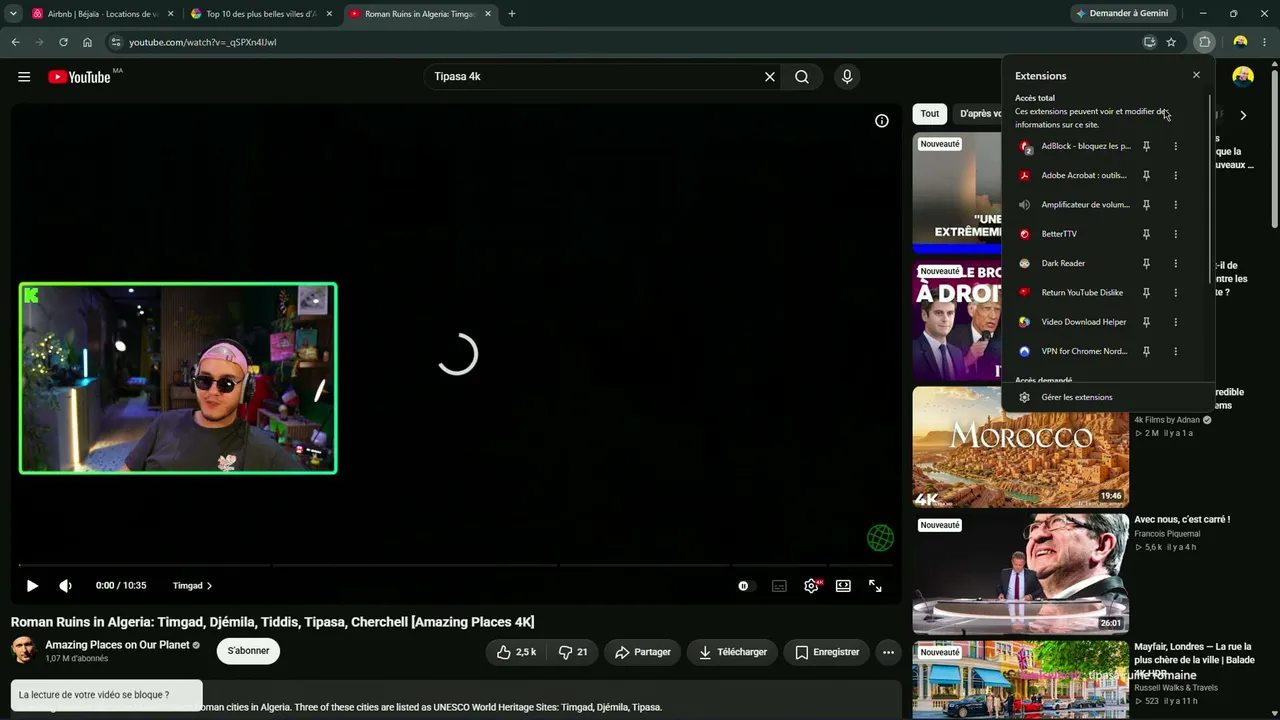The image size is (1280, 720).
Task: Open the Amazing Places channel avatar
Action: click(24, 650)
